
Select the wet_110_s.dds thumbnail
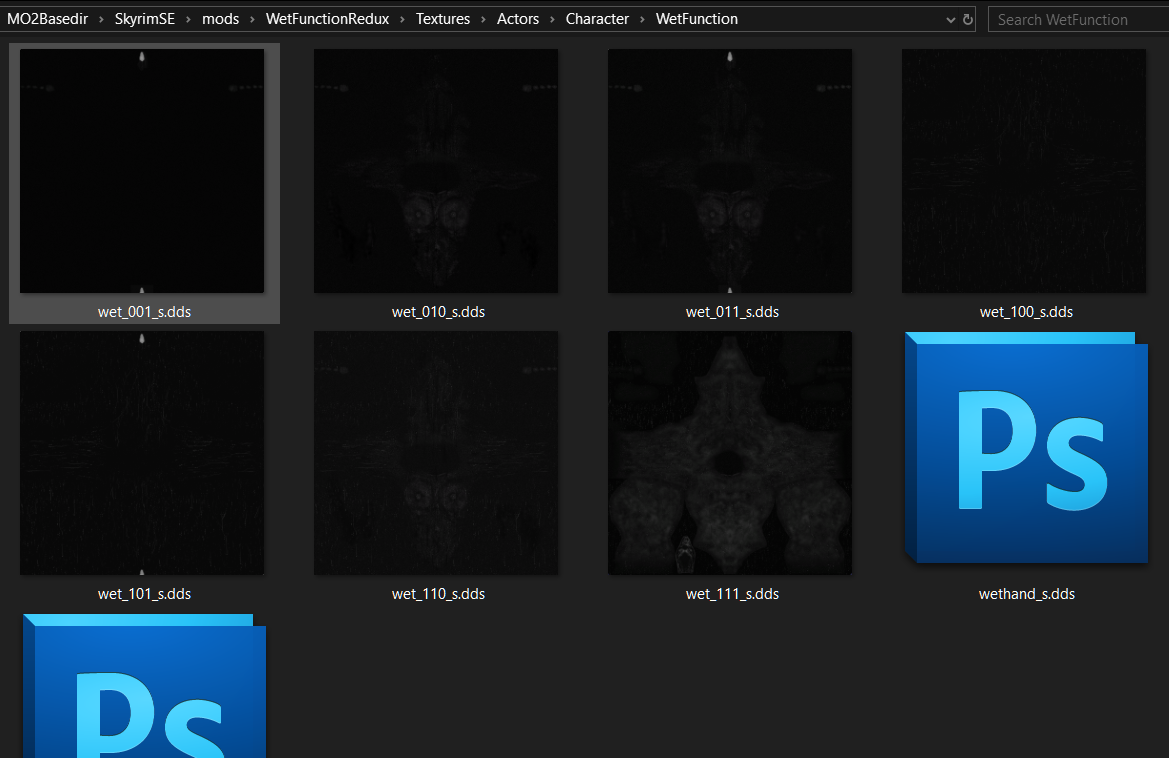(435, 453)
